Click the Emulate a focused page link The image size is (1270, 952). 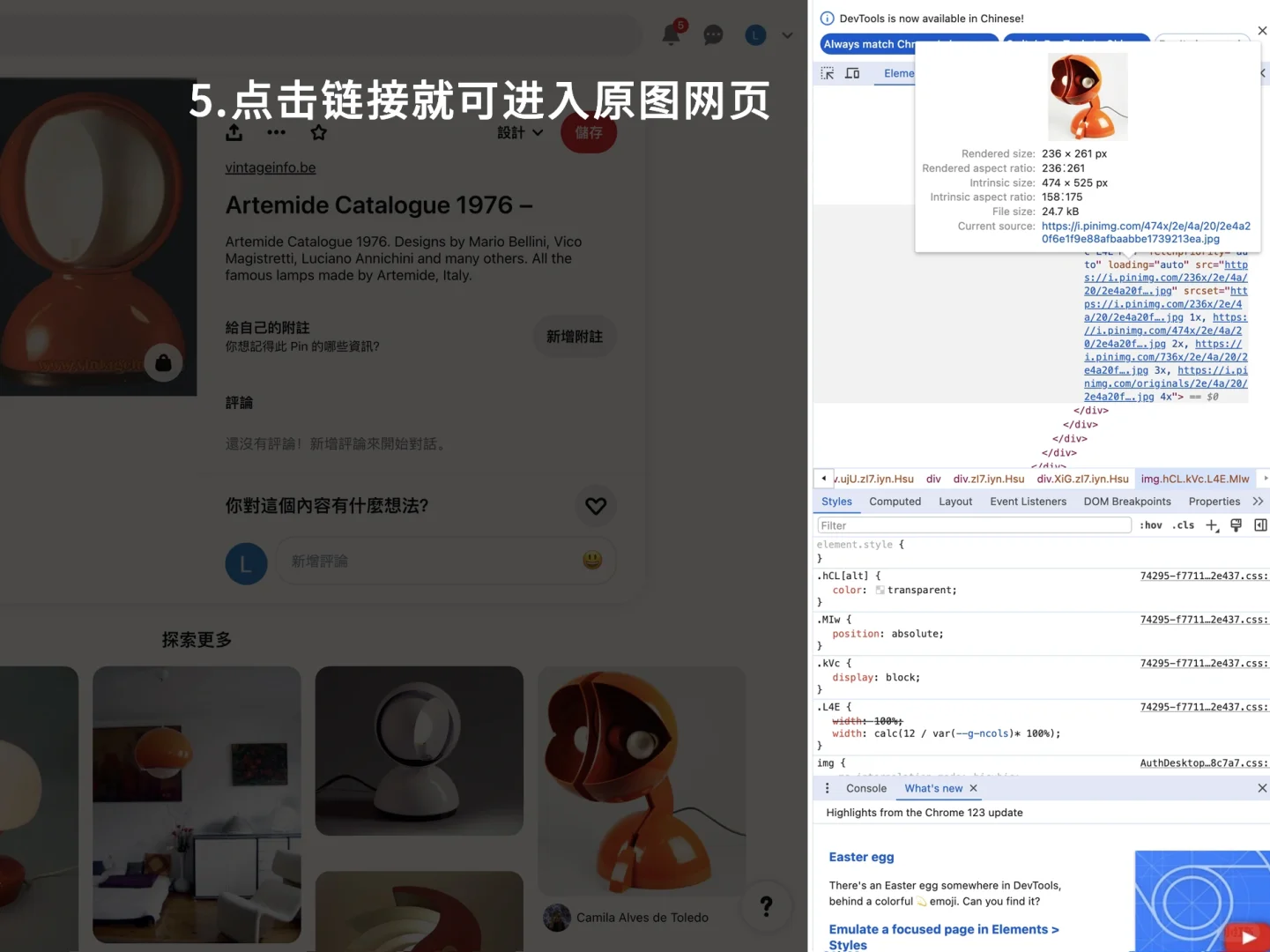(943, 928)
